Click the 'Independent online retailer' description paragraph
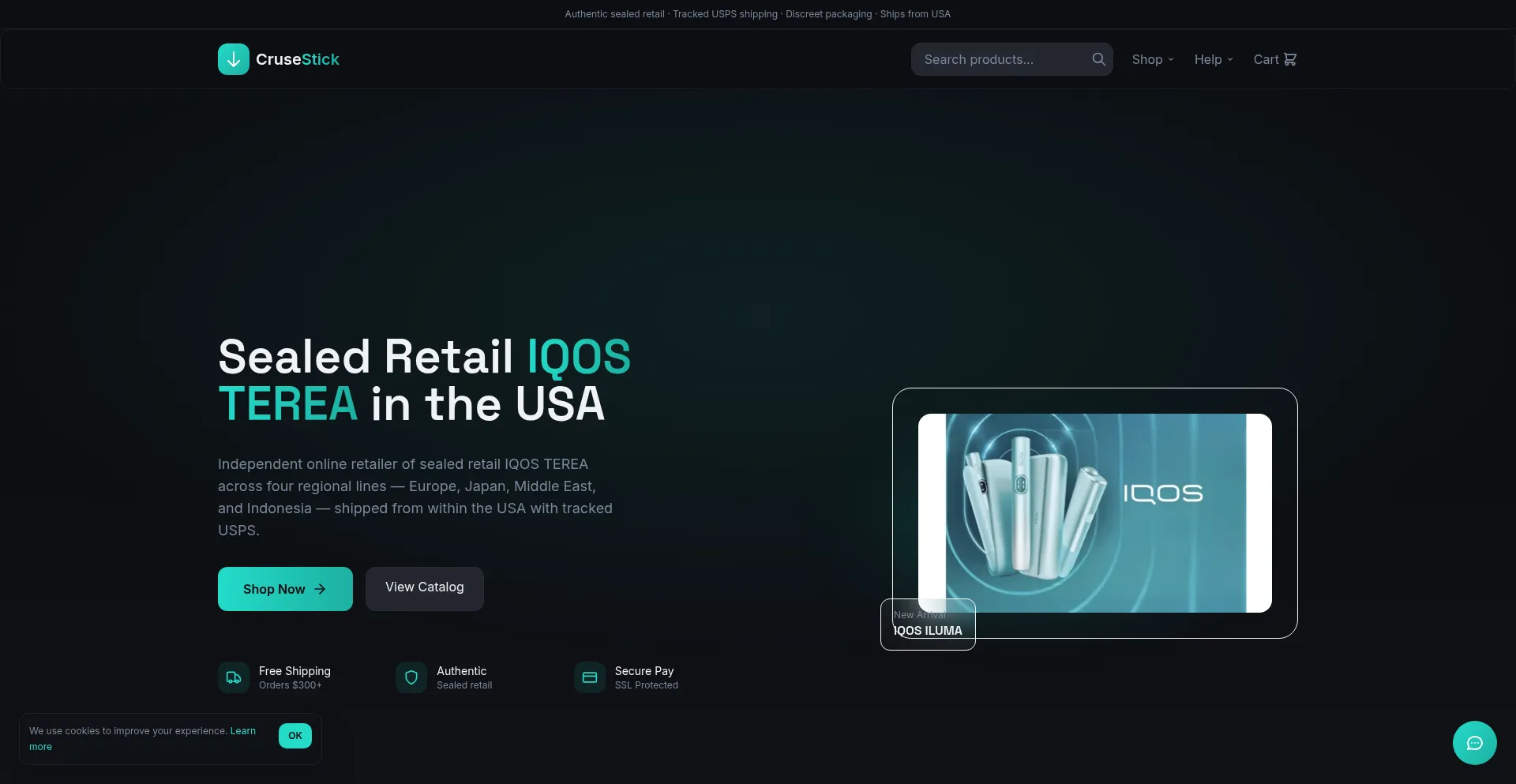This screenshot has width=1516, height=784. click(x=415, y=497)
